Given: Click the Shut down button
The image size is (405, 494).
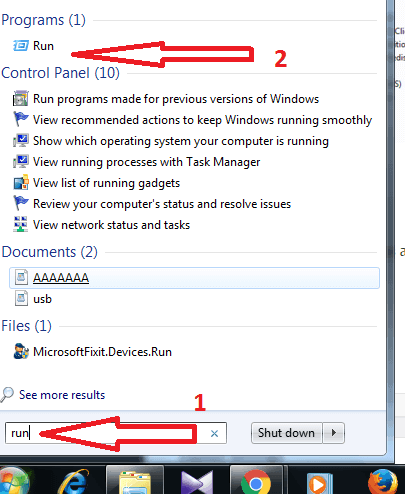Looking at the screenshot, I should point(287,433).
